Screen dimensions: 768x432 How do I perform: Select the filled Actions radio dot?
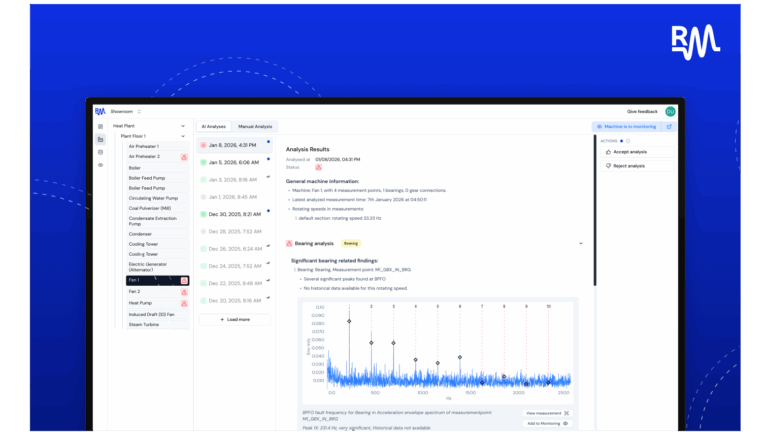pyautogui.click(x=622, y=141)
